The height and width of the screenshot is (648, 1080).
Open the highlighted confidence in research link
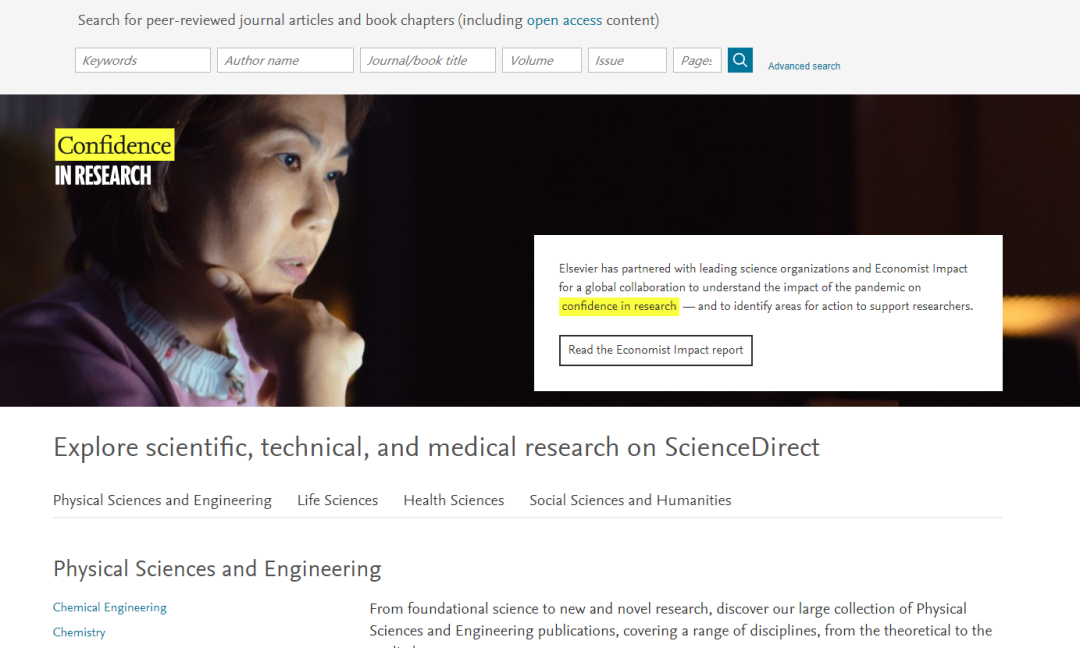coord(619,306)
